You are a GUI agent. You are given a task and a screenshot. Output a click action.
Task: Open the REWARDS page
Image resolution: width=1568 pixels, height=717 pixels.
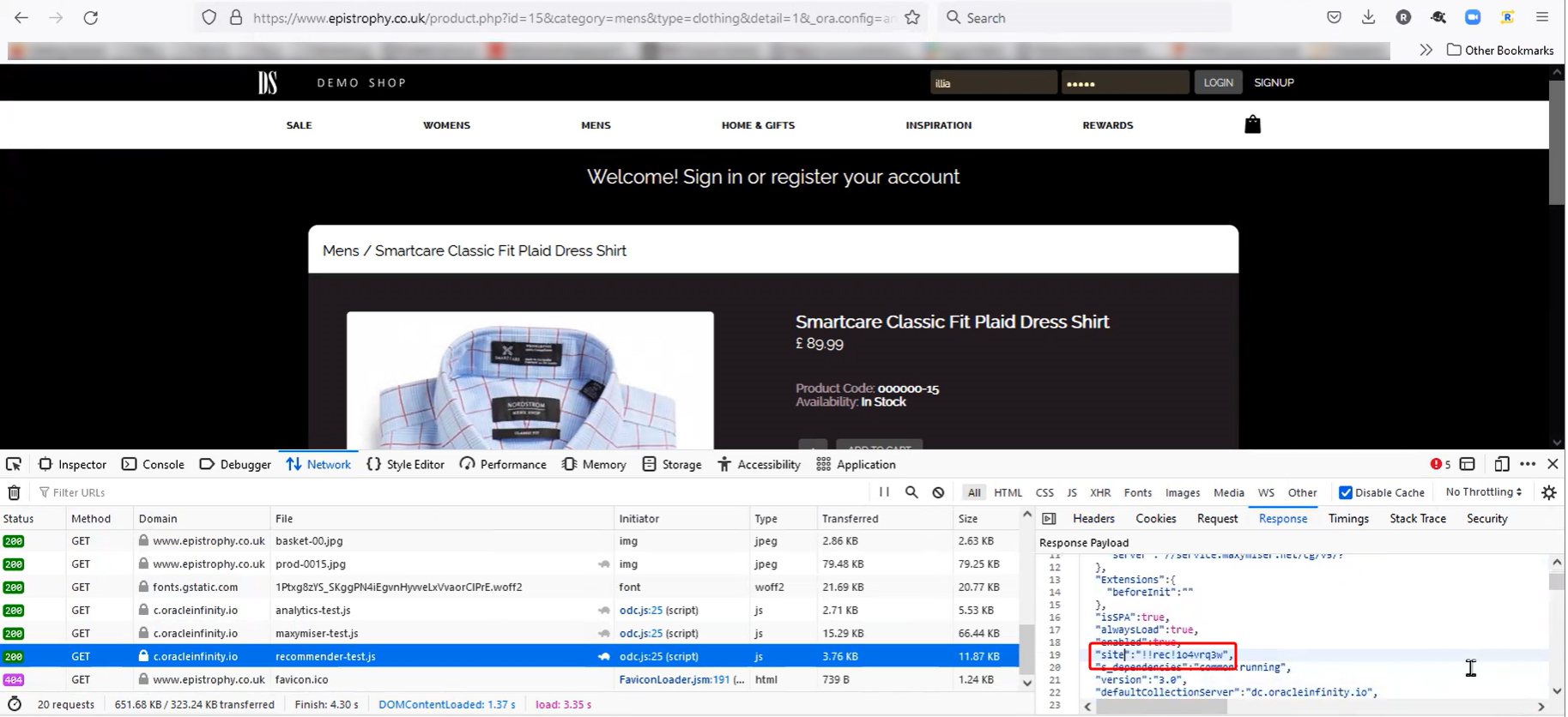[x=1108, y=125]
